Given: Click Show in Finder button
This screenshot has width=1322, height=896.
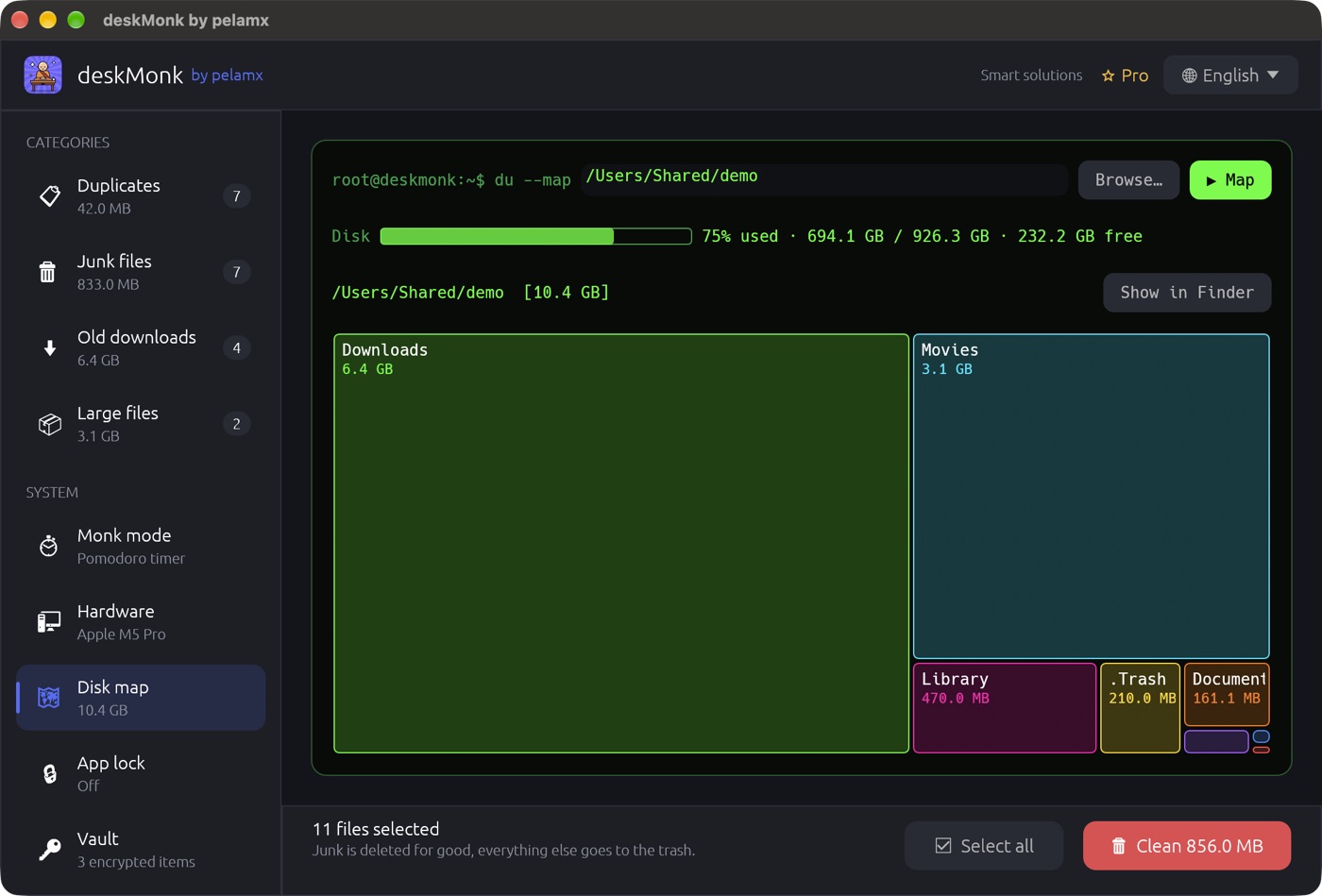Looking at the screenshot, I should (x=1187, y=293).
